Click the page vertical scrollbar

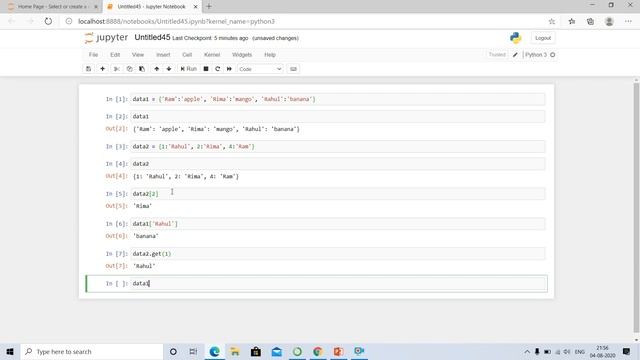point(636,207)
